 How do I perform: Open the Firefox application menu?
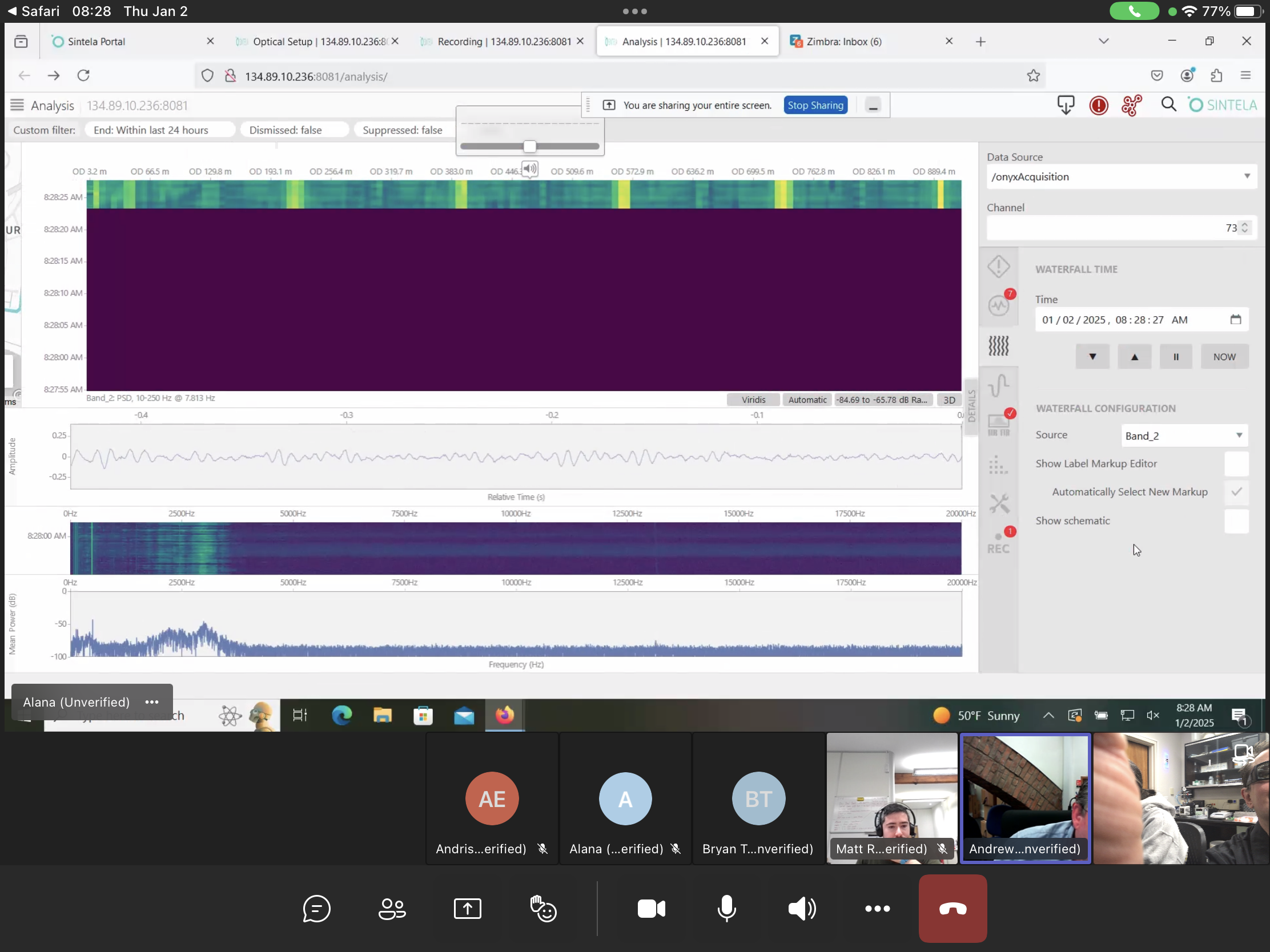tap(1245, 76)
